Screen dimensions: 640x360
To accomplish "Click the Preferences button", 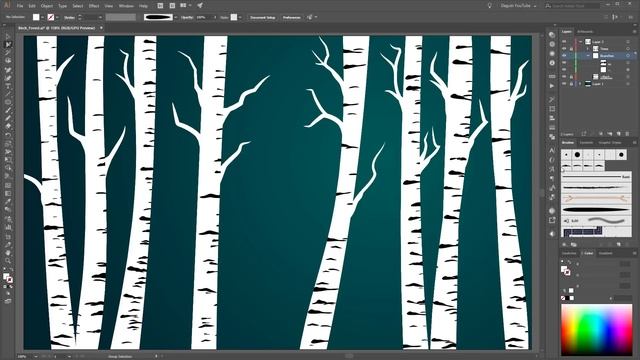I will (291, 17).
